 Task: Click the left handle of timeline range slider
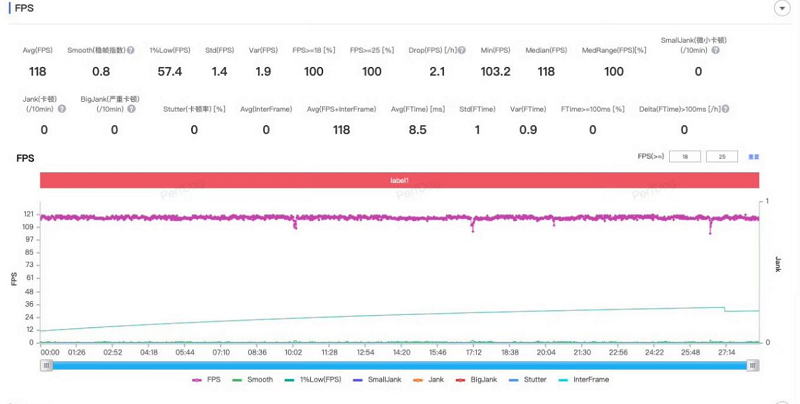pos(46,366)
